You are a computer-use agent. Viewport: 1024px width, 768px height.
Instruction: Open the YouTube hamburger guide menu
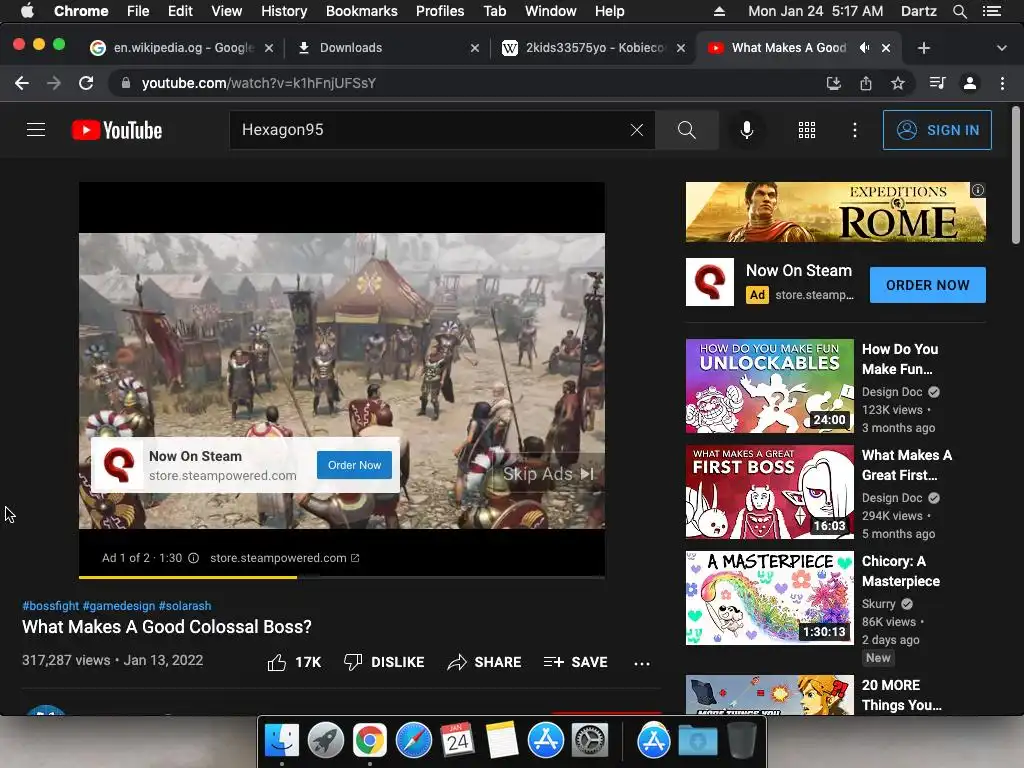pyautogui.click(x=36, y=130)
